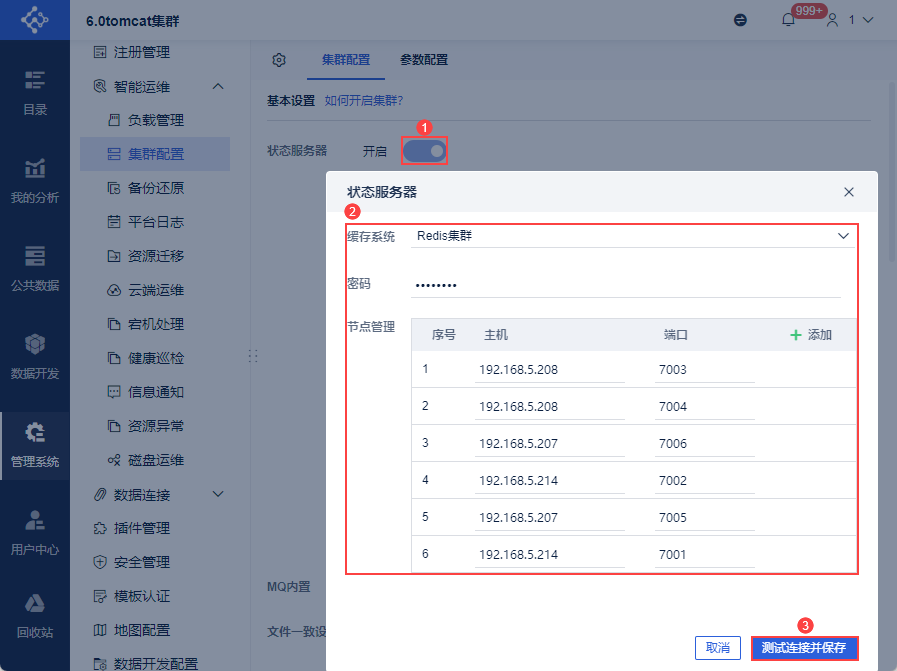This screenshot has width=897, height=671.
Task: Edit port field showing 7006
Action: (705, 443)
